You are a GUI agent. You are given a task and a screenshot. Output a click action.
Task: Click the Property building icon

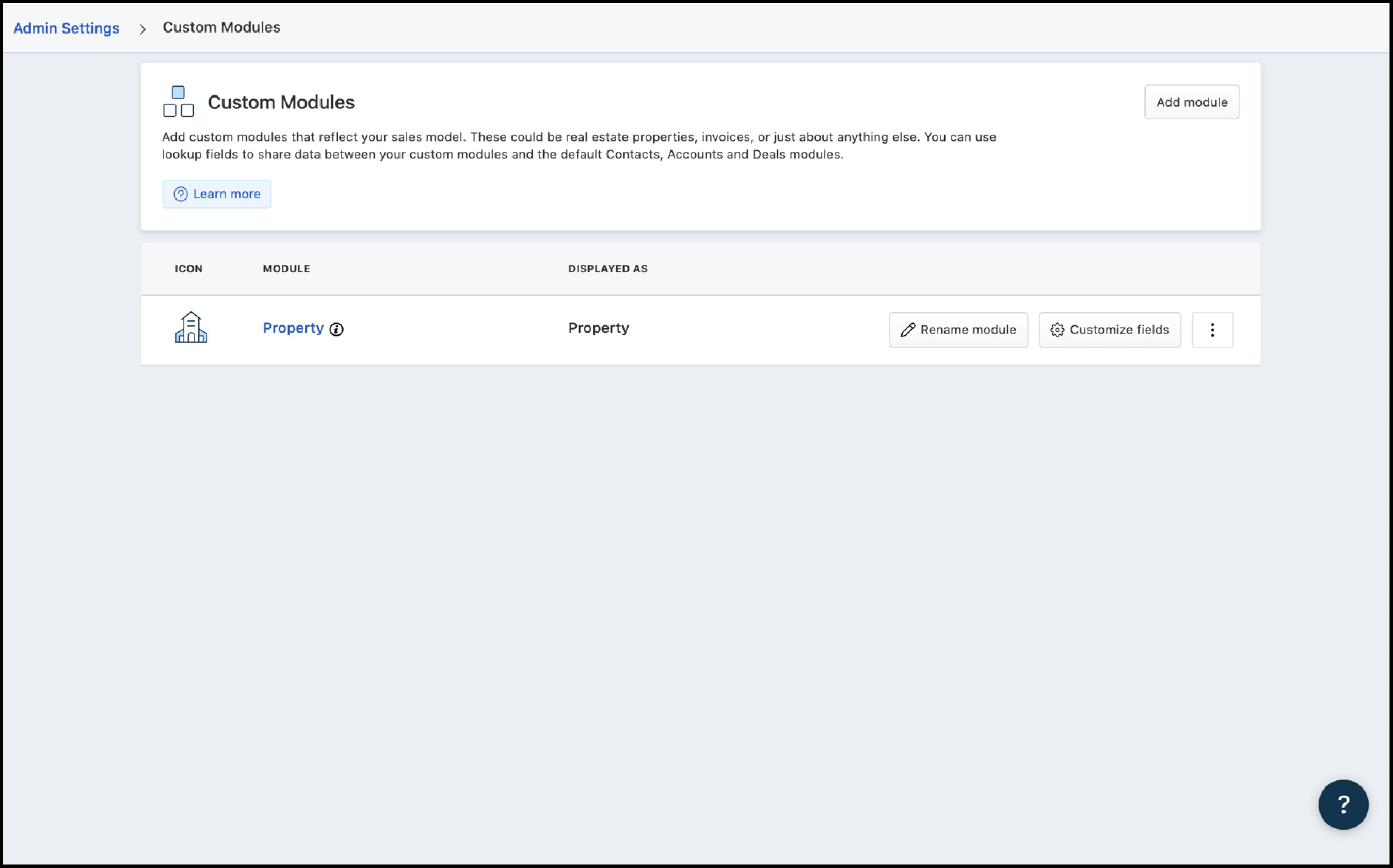[x=191, y=328]
